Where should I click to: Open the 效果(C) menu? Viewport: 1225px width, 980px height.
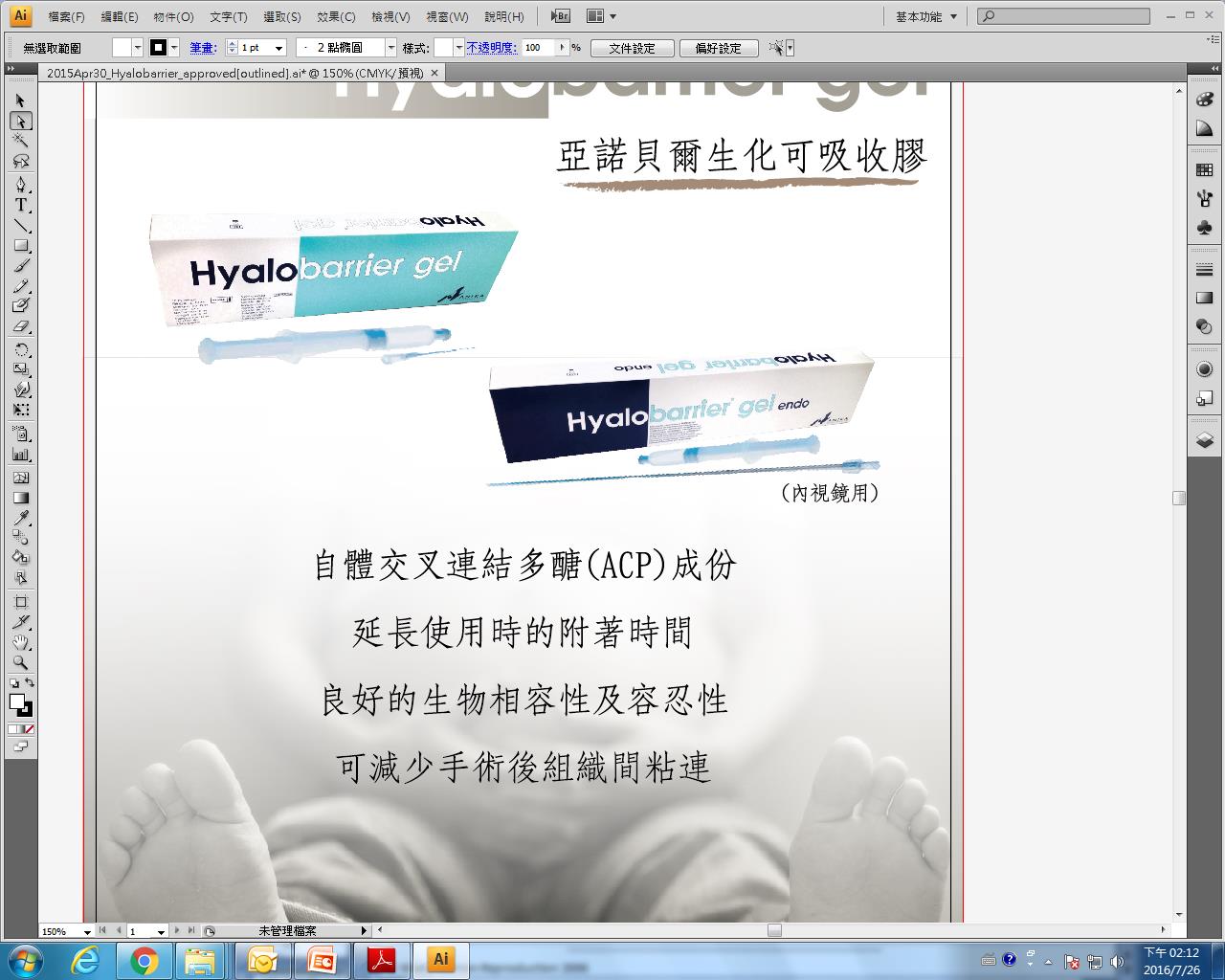(336, 16)
